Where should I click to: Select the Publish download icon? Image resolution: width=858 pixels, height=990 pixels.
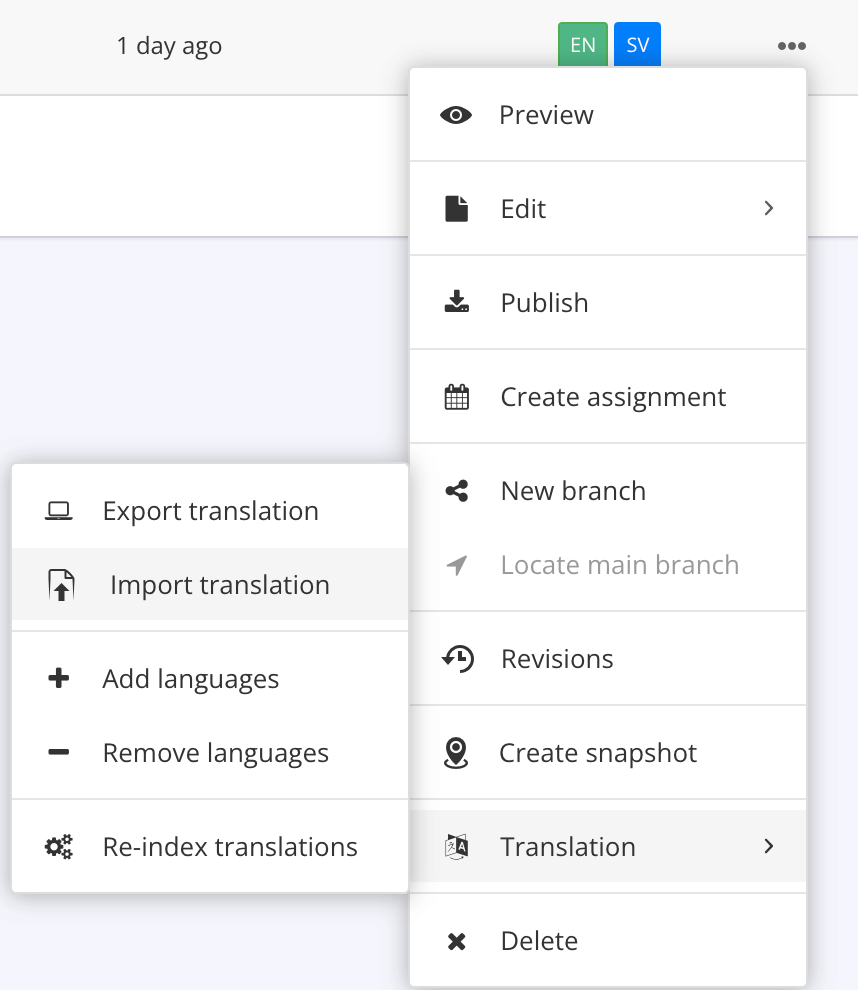click(x=456, y=302)
